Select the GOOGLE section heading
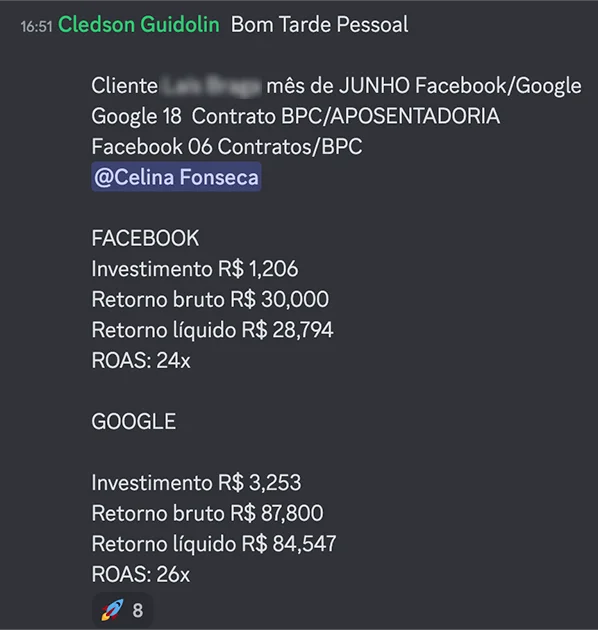The height and width of the screenshot is (630, 598). pos(134,421)
